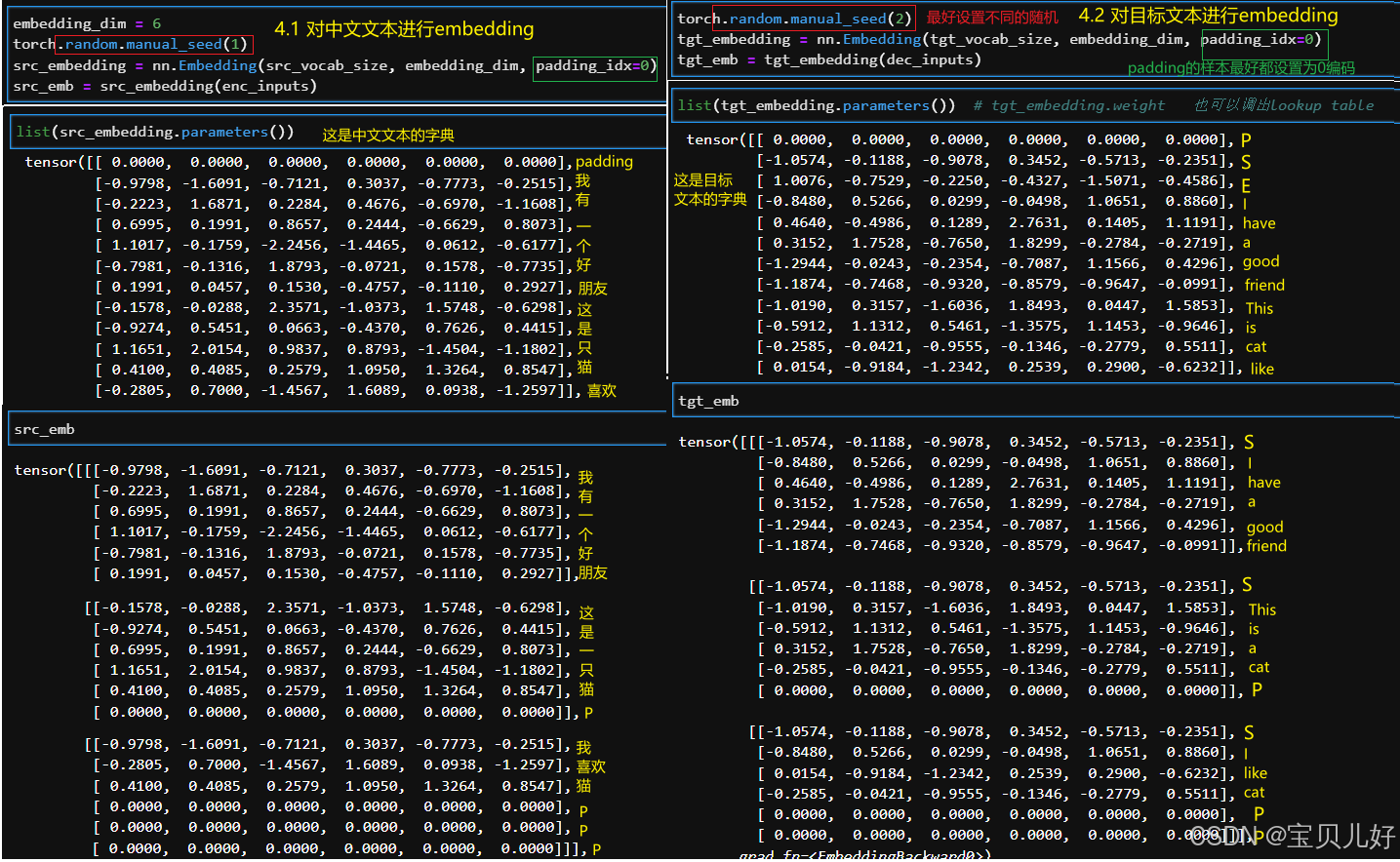Click the heading '4.2 对目标文本进行embedding'

(1208, 16)
